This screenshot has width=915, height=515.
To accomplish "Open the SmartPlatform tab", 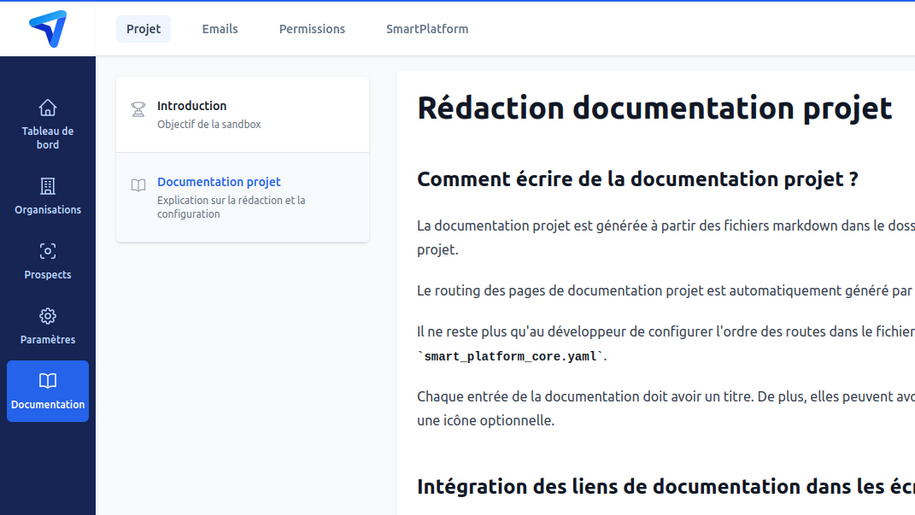I will click(427, 29).
